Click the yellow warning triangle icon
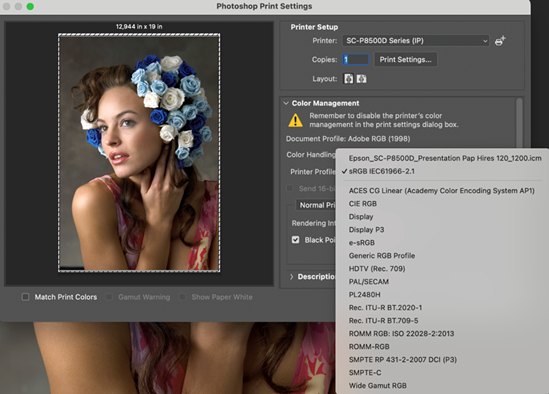 [296, 120]
